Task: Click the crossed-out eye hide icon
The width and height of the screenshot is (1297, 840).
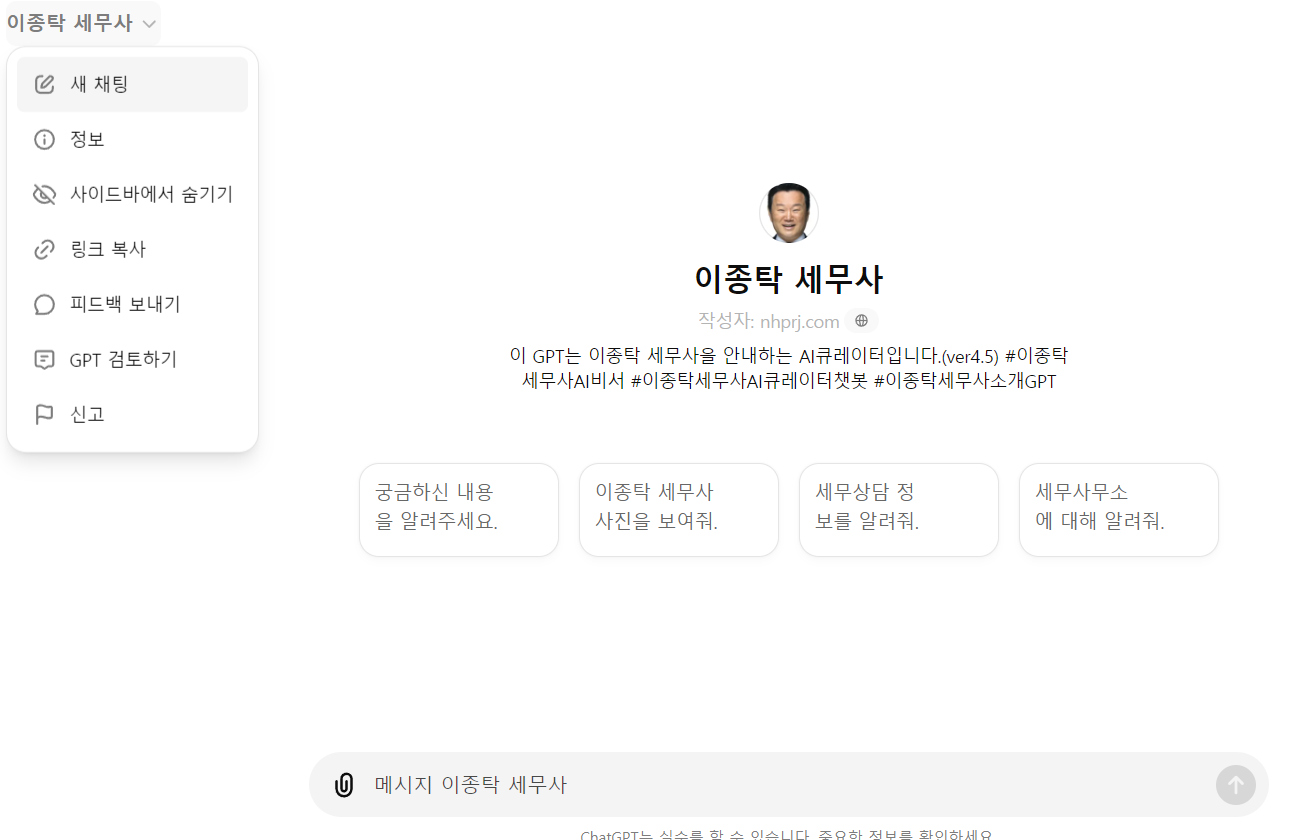Action: pos(44,194)
